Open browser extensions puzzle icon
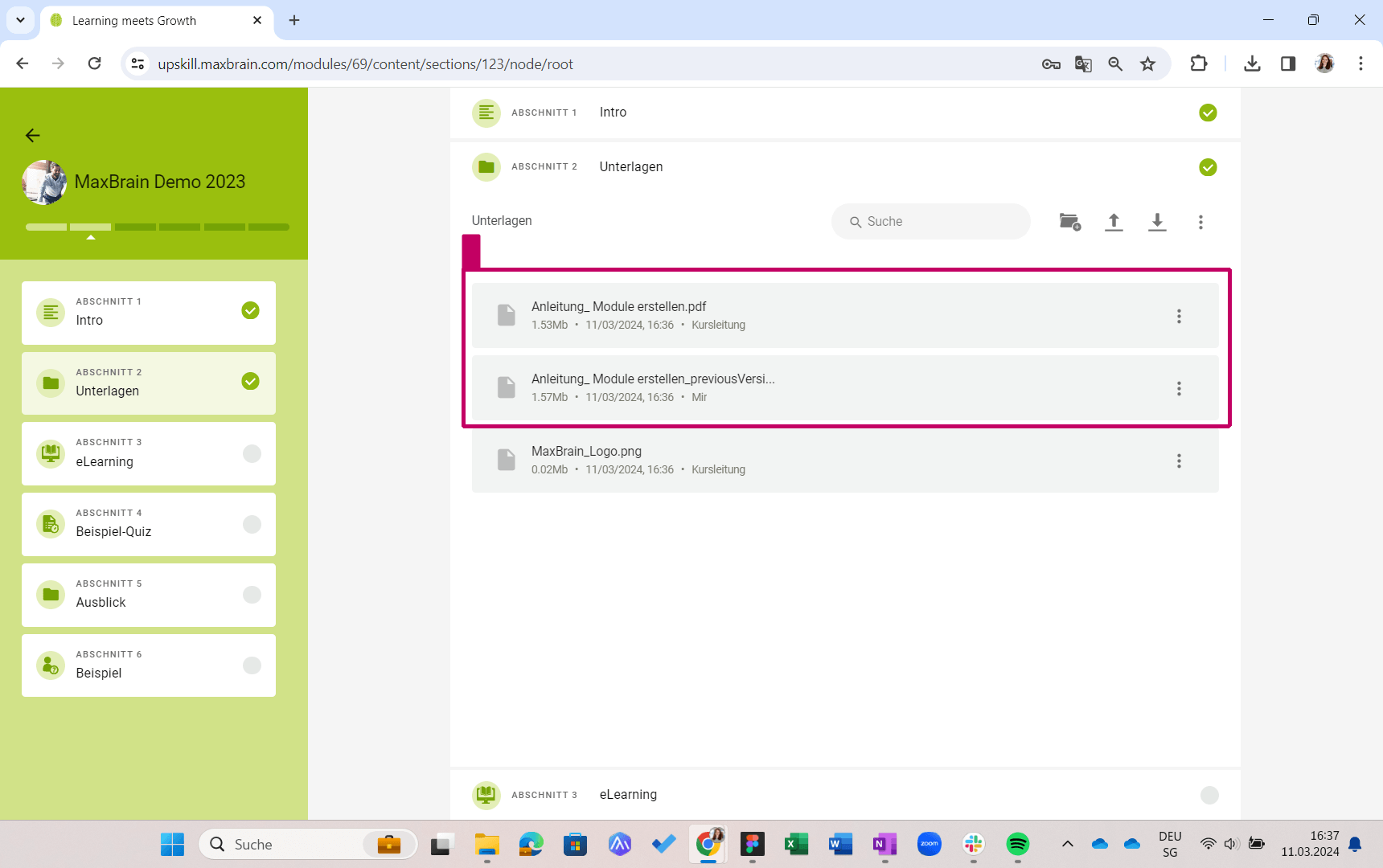Screen dimensions: 1383x868 point(1198,63)
